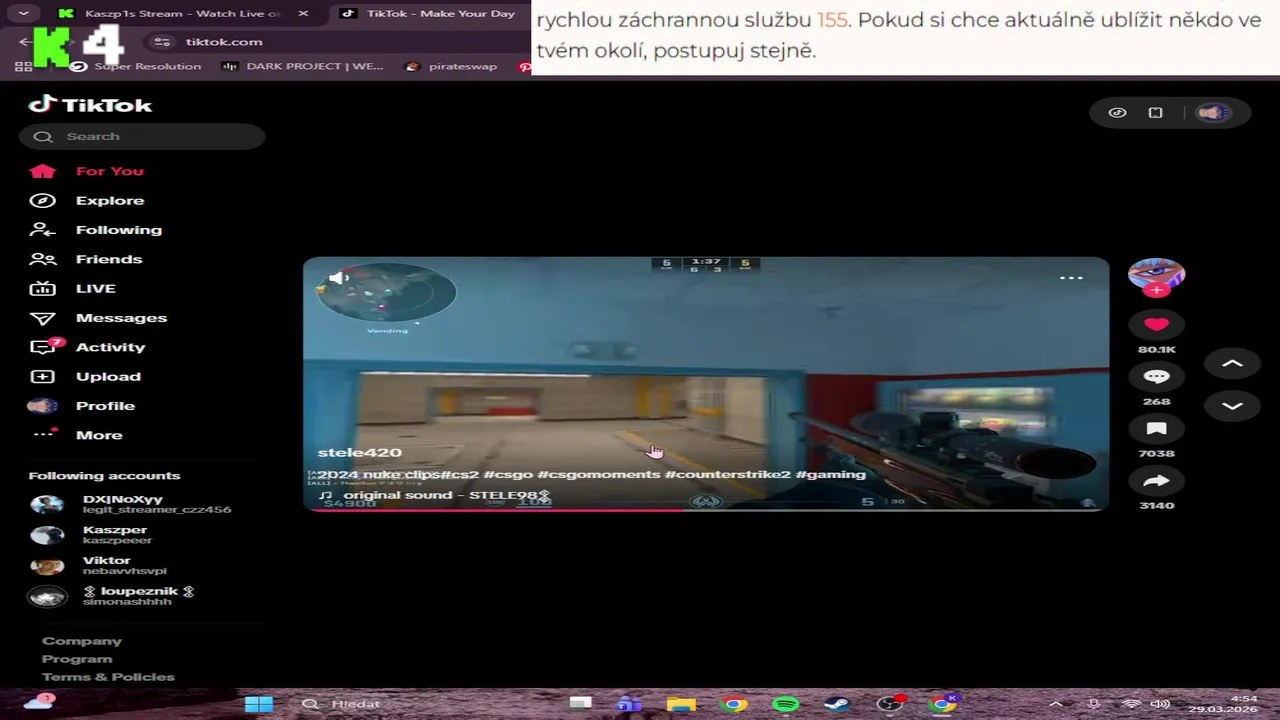Image resolution: width=1280 pixels, height=720 pixels.
Task: Click the TikTok coins icon in top pill
Action: tap(1118, 113)
